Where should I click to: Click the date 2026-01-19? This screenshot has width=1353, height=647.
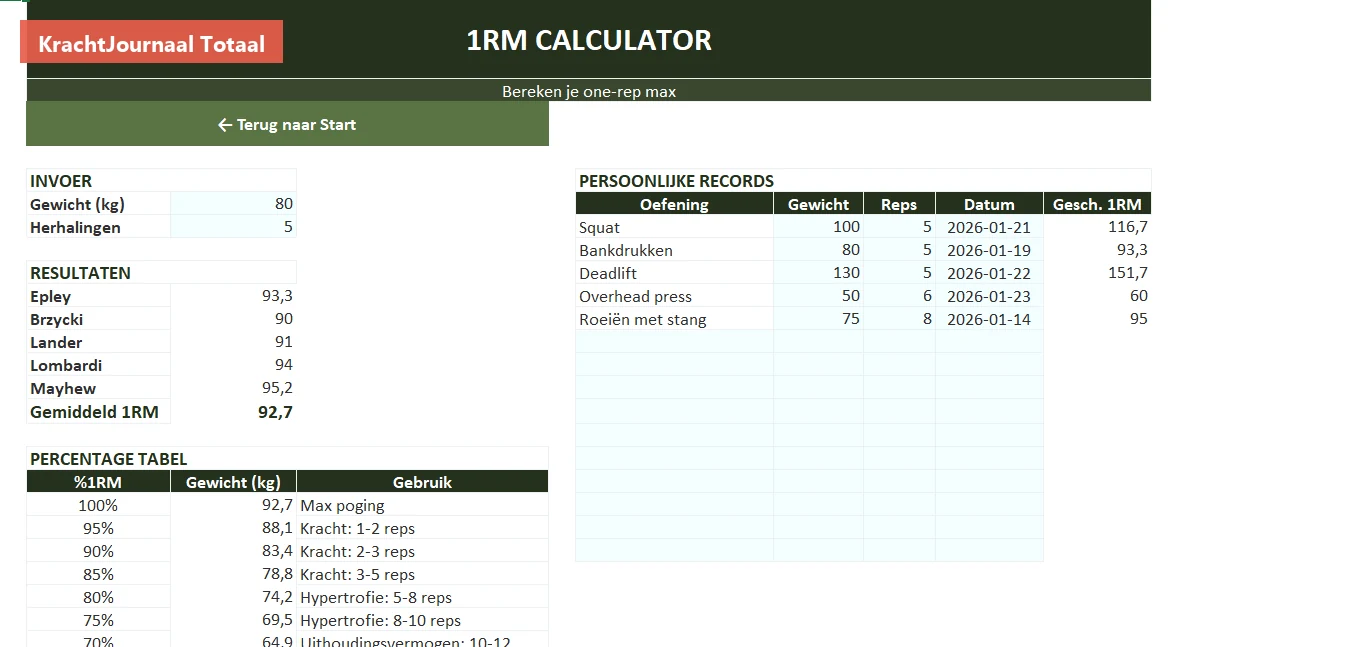point(989,250)
